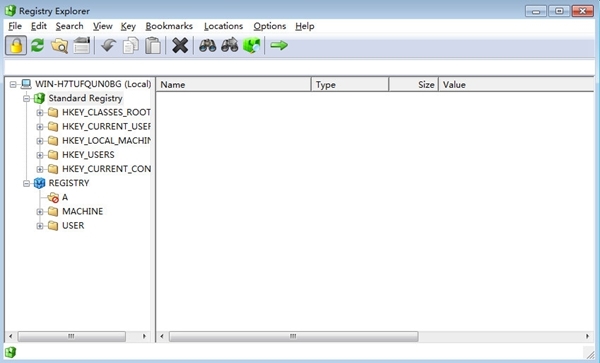Sort by the Name column header
600x363 pixels.
coord(234,85)
